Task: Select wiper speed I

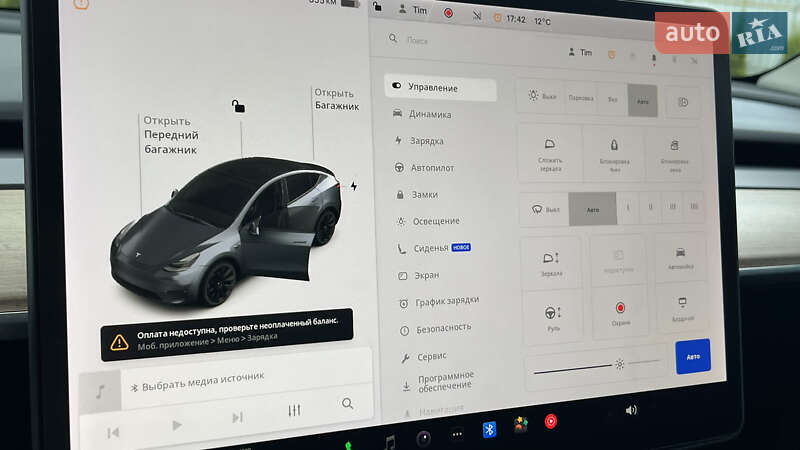Action: (628, 208)
